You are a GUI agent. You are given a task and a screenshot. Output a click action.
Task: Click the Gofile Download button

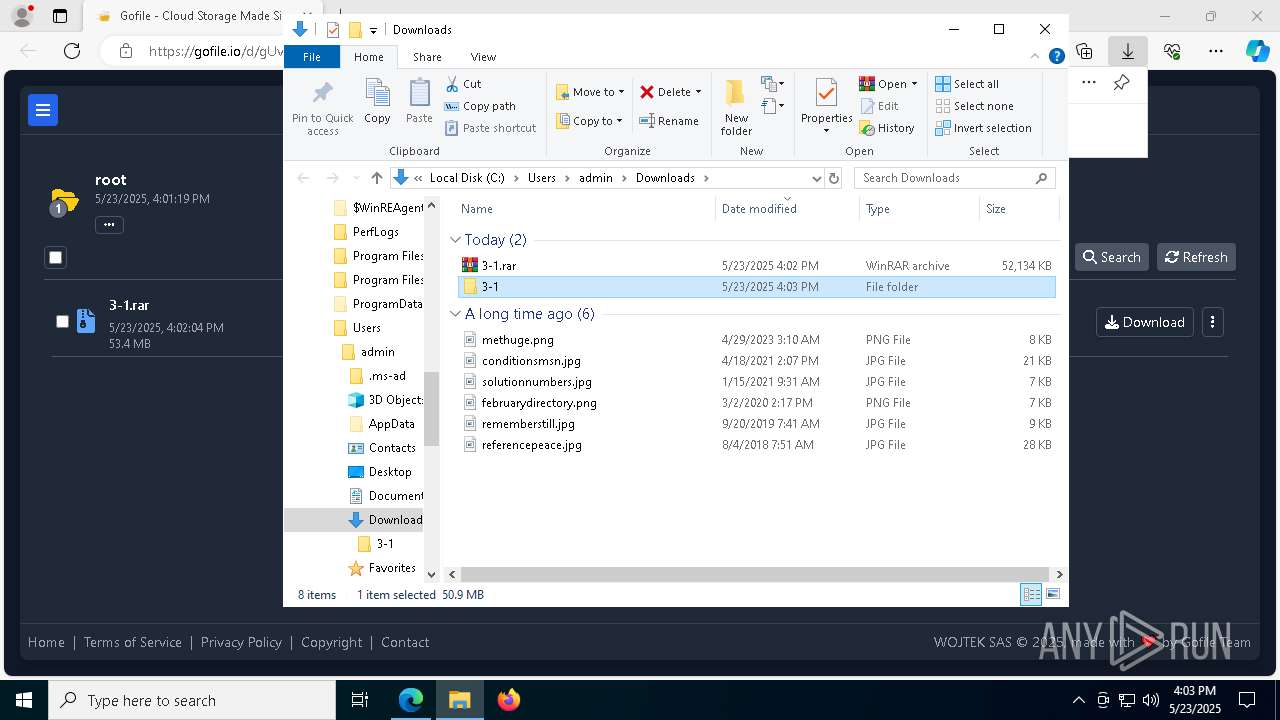(x=1144, y=322)
